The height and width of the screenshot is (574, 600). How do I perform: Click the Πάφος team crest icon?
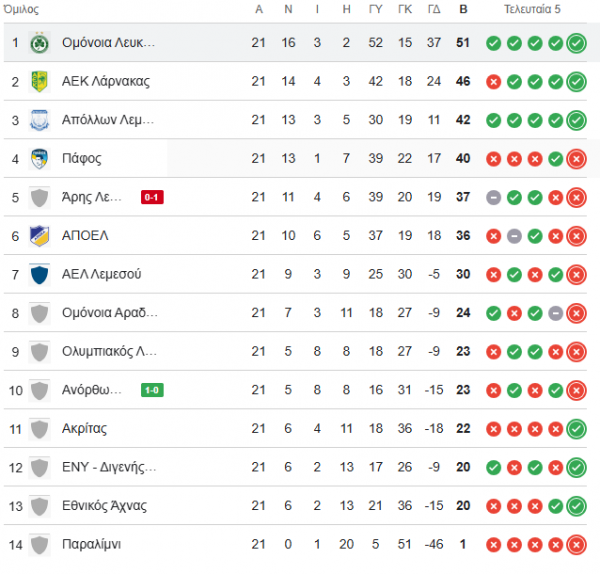[39, 159]
